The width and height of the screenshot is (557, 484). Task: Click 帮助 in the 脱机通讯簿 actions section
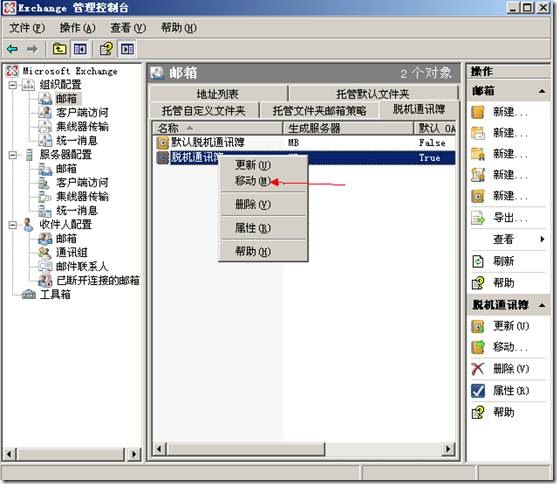[493, 413]
